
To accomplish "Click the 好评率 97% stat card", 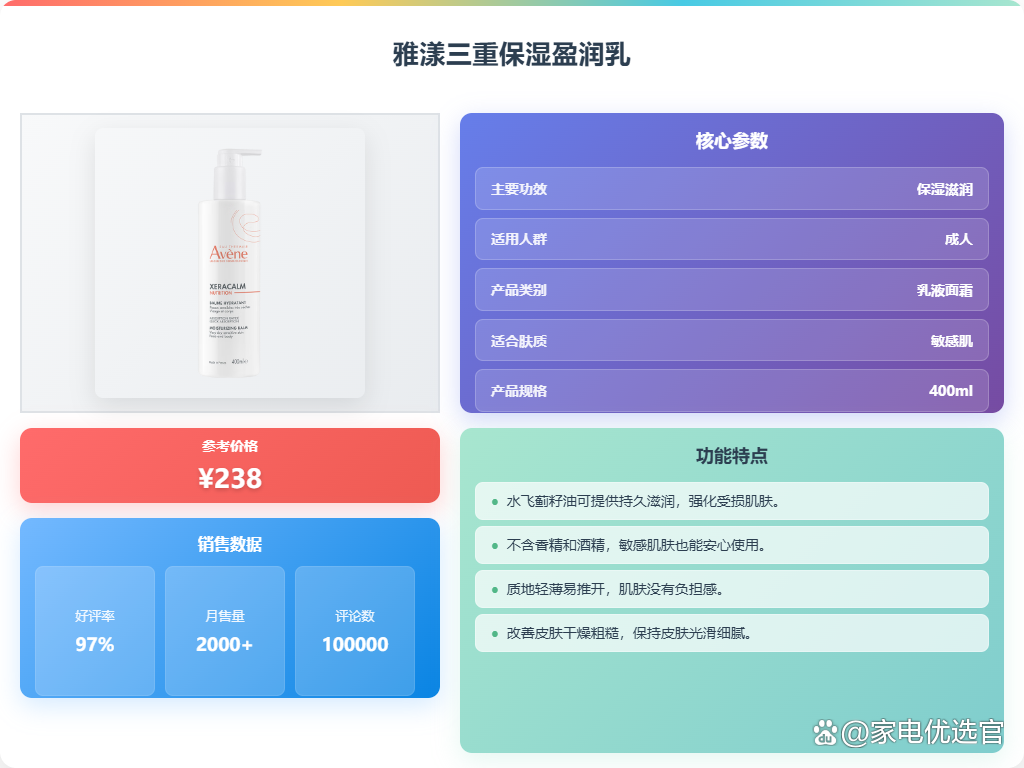I will coord(95,631).
